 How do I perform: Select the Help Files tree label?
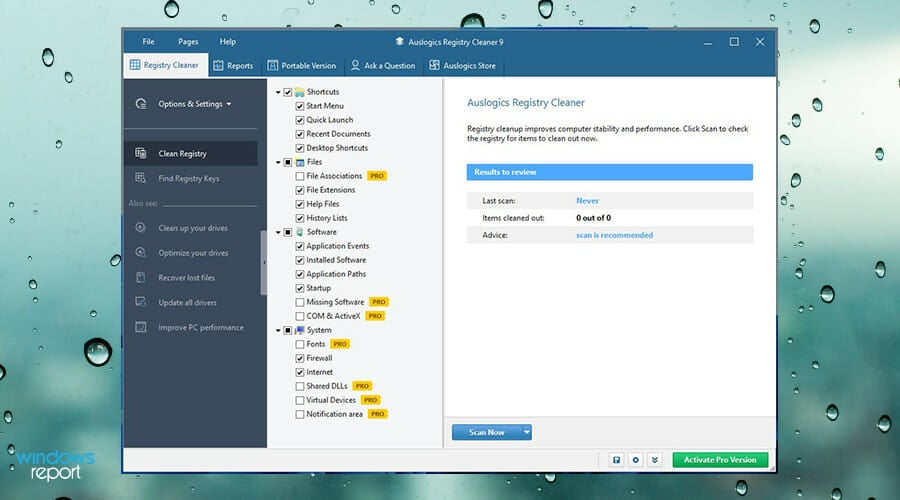coord(323,204)
